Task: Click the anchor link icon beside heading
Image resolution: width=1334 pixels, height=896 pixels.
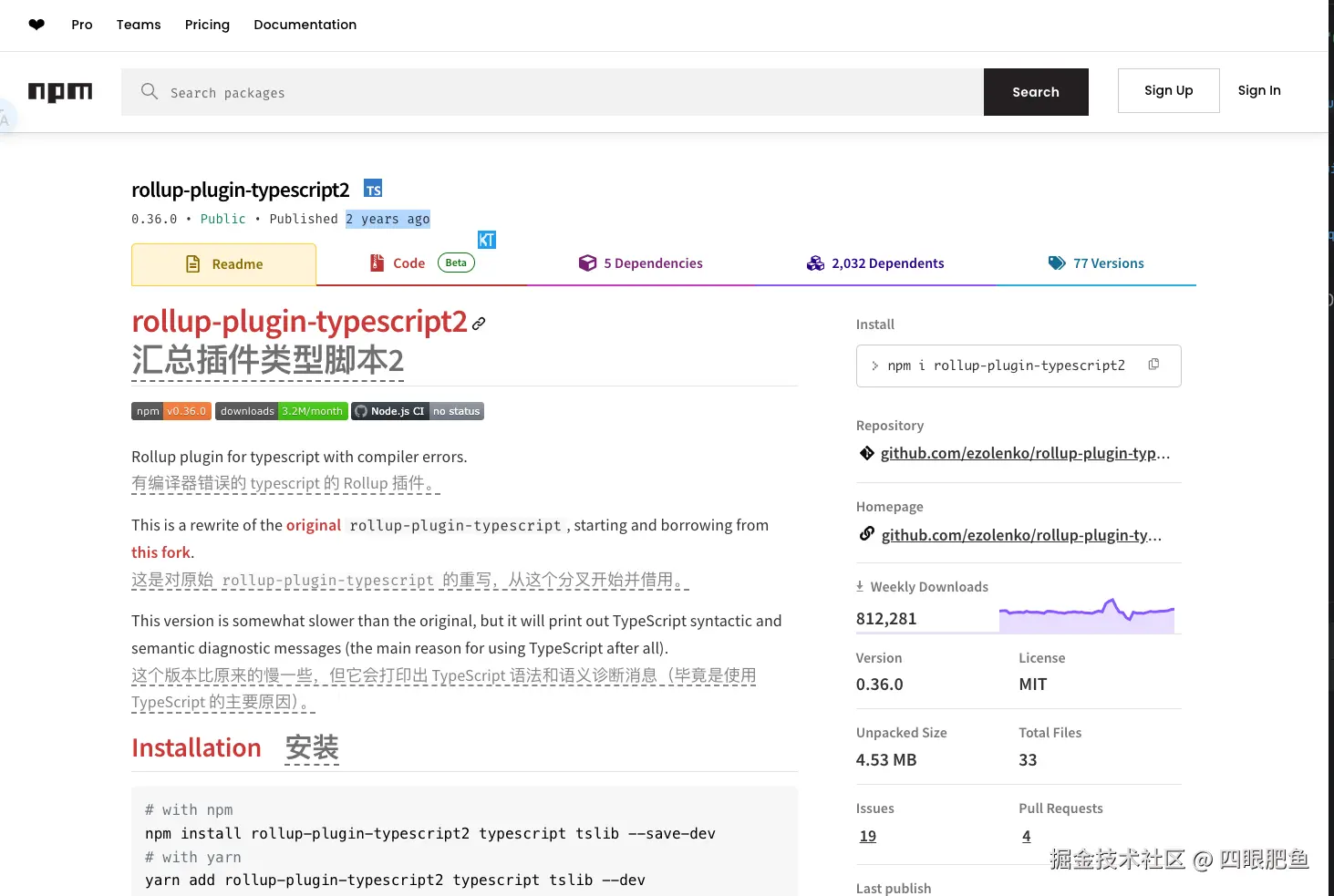Action: click(x=479, y=324)
